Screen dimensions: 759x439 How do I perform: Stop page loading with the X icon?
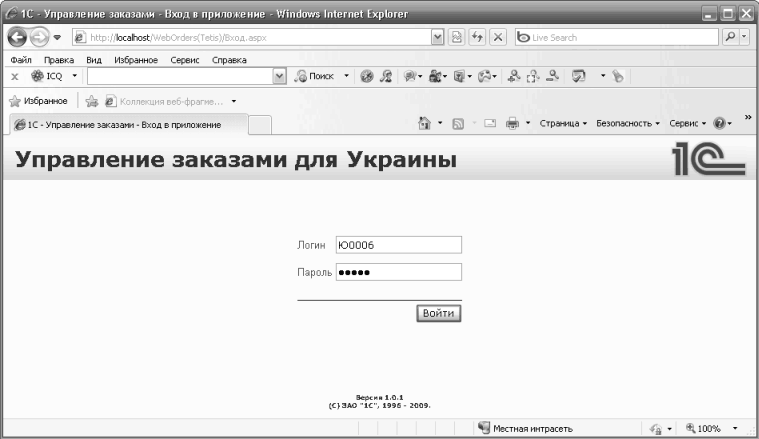pyautogui.click(x=497, y=38)
